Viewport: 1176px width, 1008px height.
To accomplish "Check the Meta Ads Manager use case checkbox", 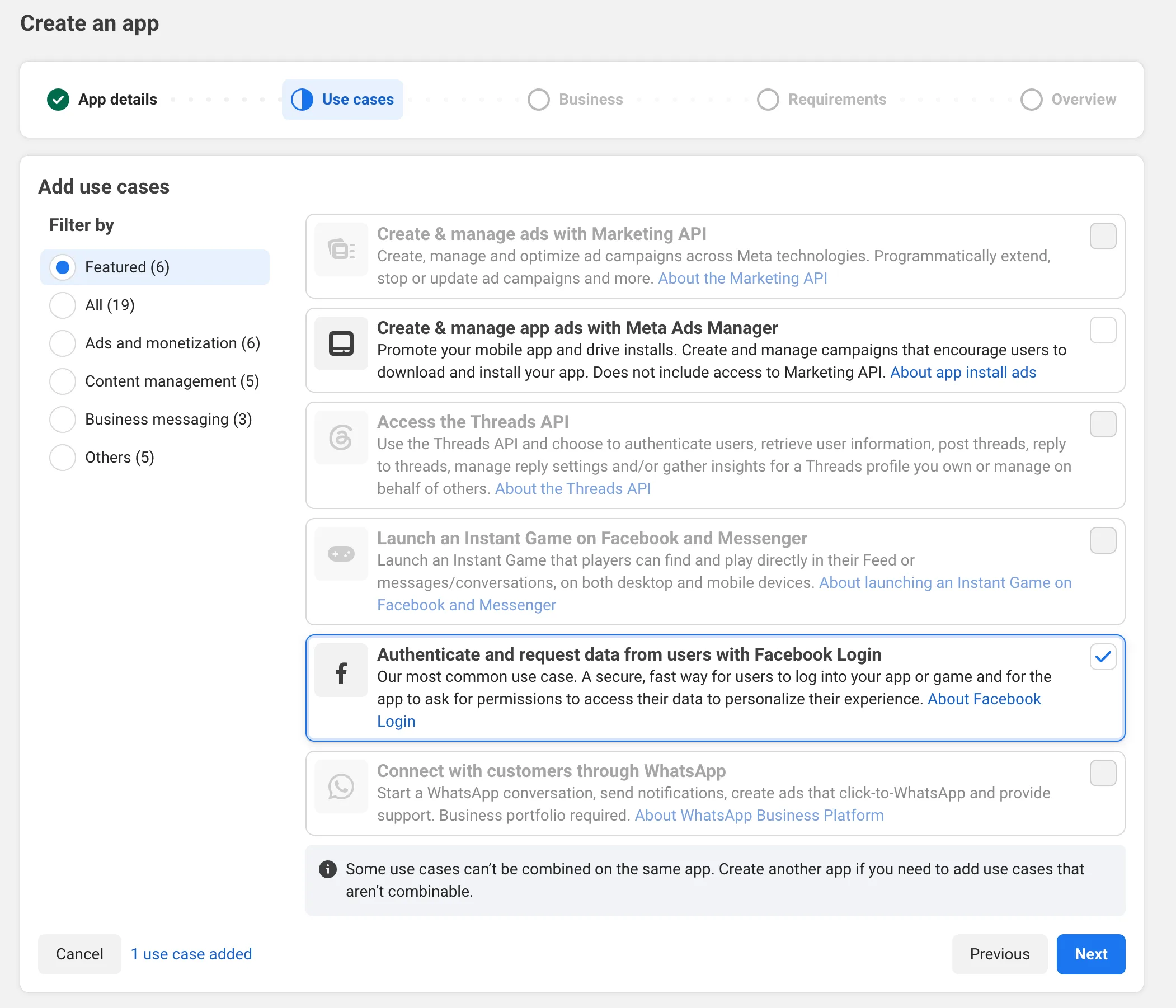I will click(x=1103, y=331).
